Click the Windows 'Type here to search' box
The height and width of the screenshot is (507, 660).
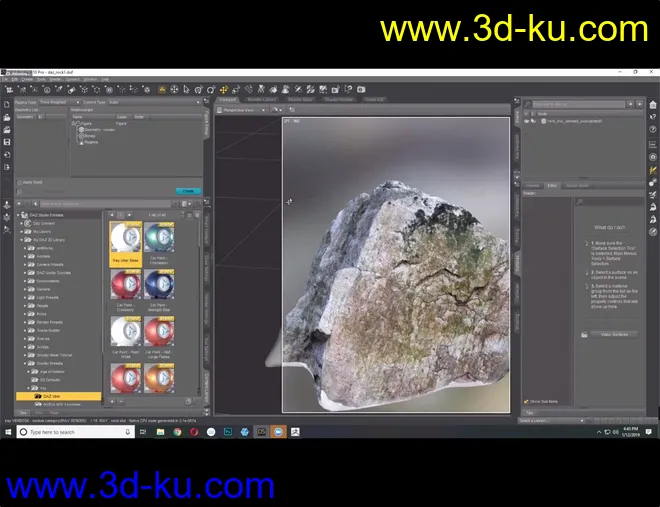76,432
